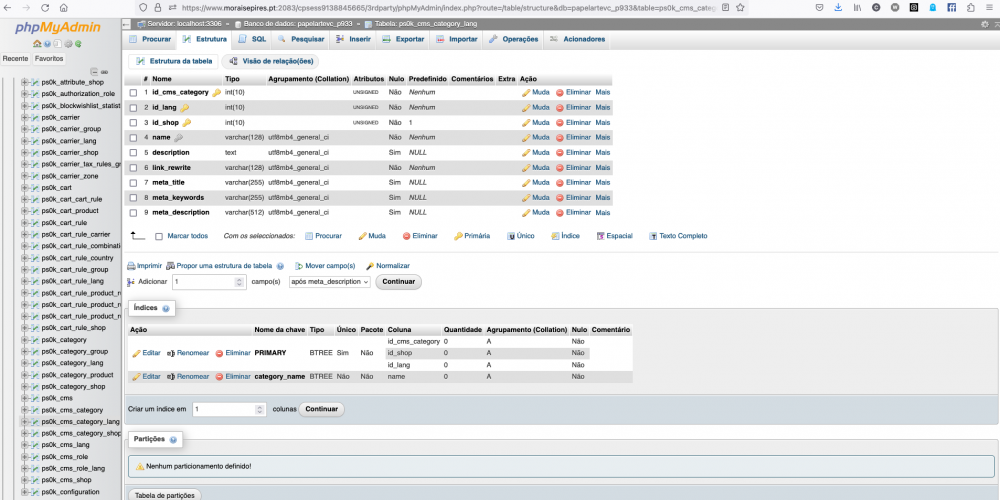Switch to the Procurar tab
This screenshot has width=1000, height=500.
pos(150,39)
